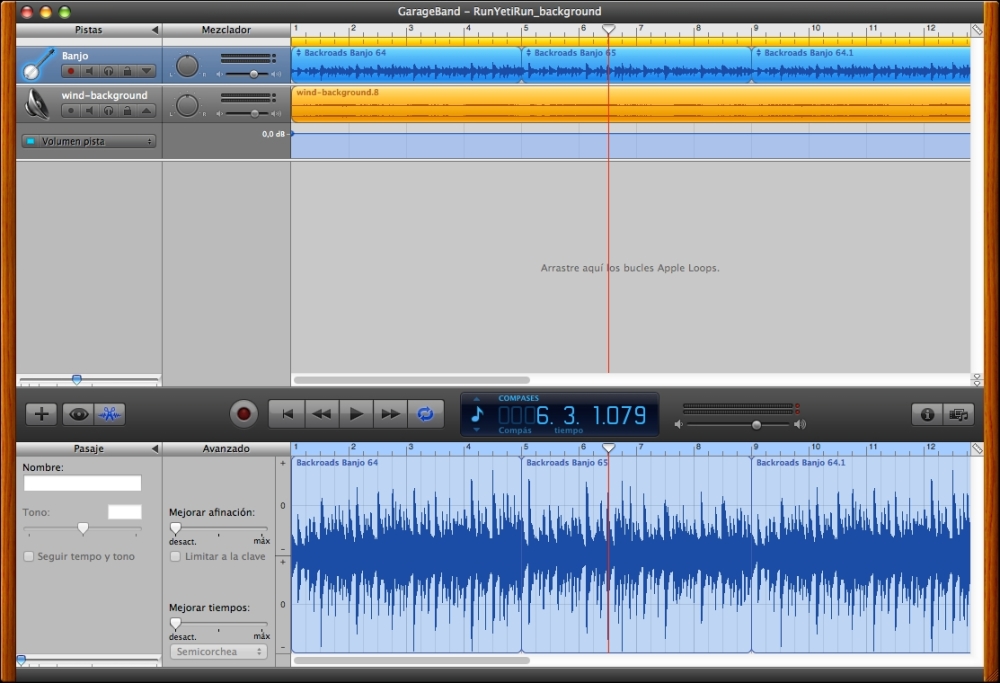Select the Backroads Banjo 64 region in timeline
This screenshot has height=683, width=1000.
[x=406, y=65]
